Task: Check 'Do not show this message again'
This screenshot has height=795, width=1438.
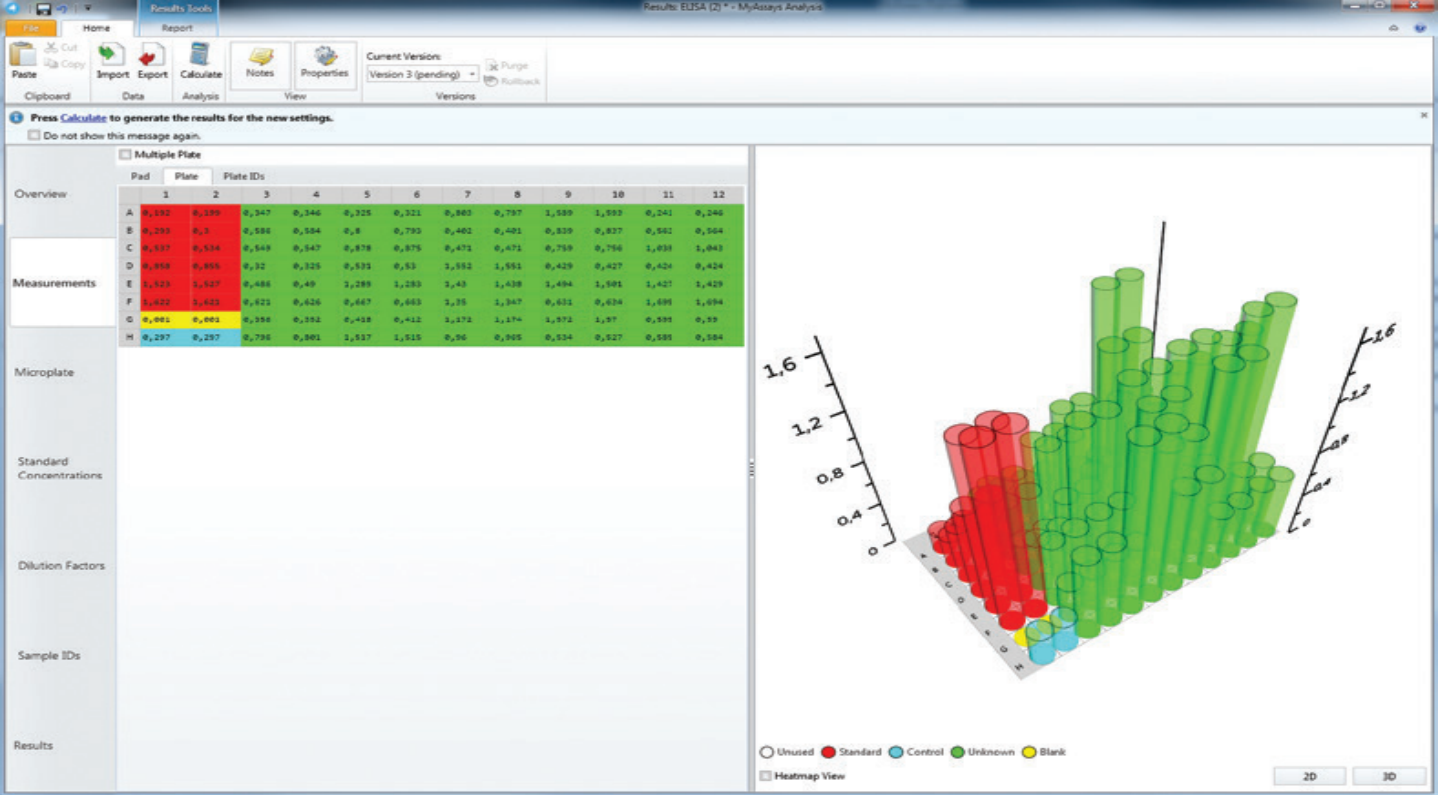Action: point(35,135)
